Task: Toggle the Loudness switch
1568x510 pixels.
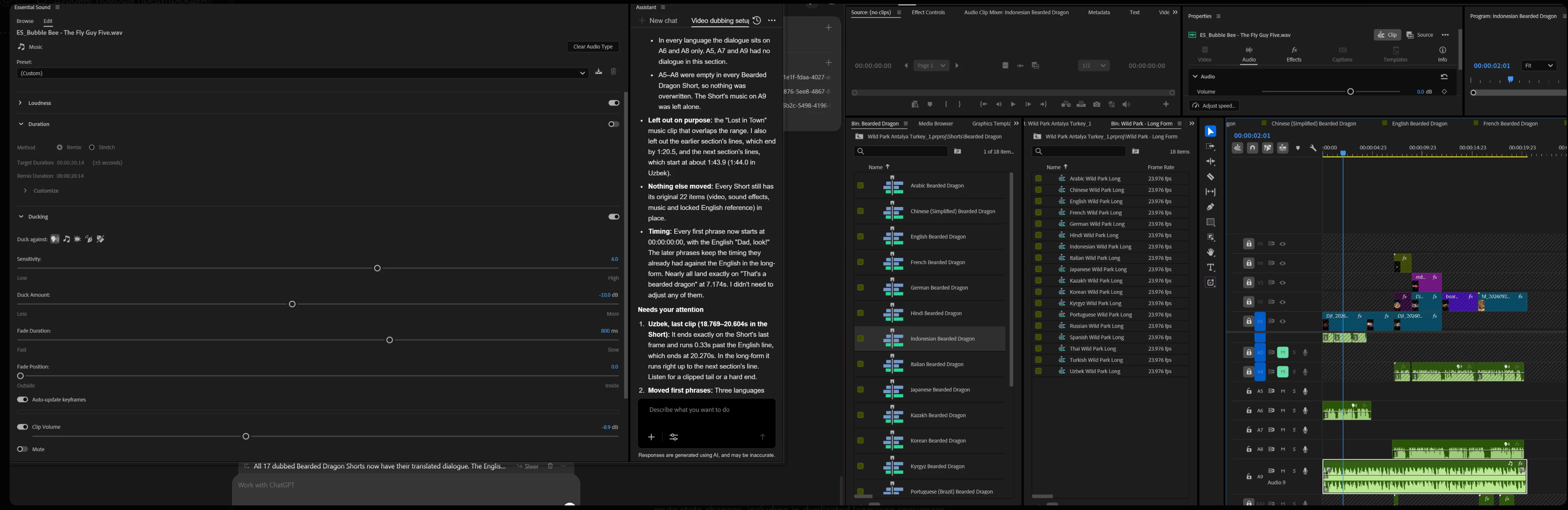Action: (x=614, y=103)
